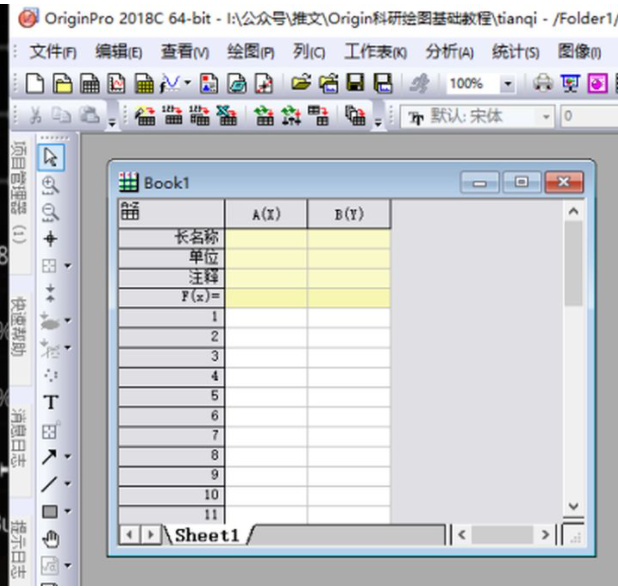Save the project with floppy icon
Image resolution: width=618 pixels, height=588 pixels.
(356, 83)
